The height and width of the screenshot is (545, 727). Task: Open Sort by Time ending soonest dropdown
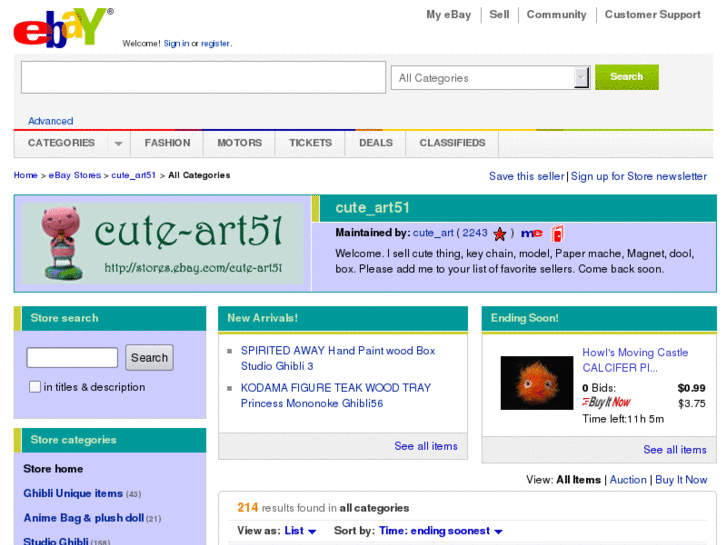pyautogui.click(x=440, y=531)
